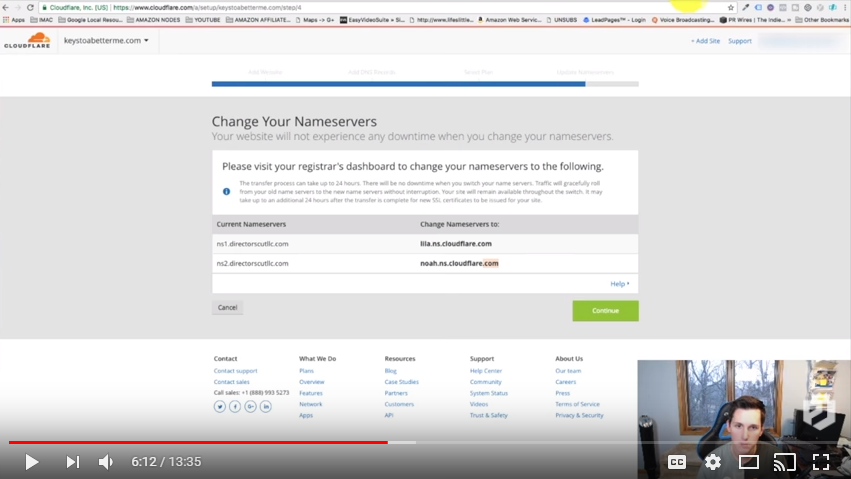Open the Case Studies footer link
Image resolution: width=851 pixels, height=479 pixels.
[402, 382]
